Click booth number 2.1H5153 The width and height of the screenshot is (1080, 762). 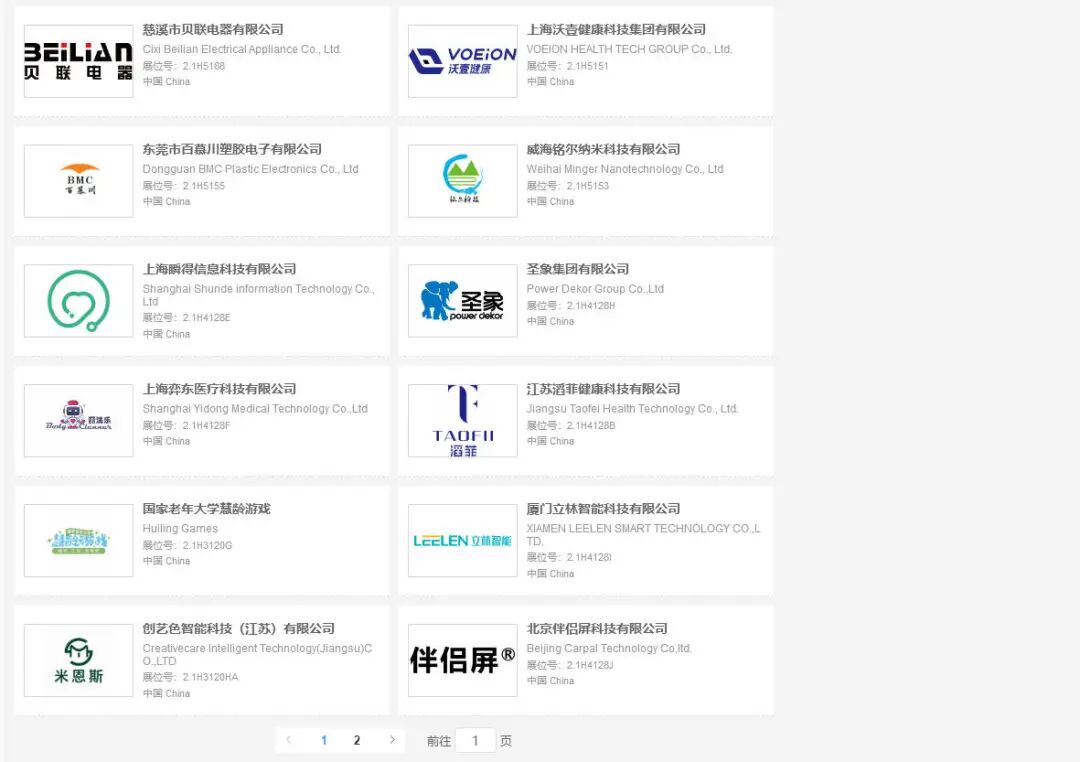(x=588, y=186)
